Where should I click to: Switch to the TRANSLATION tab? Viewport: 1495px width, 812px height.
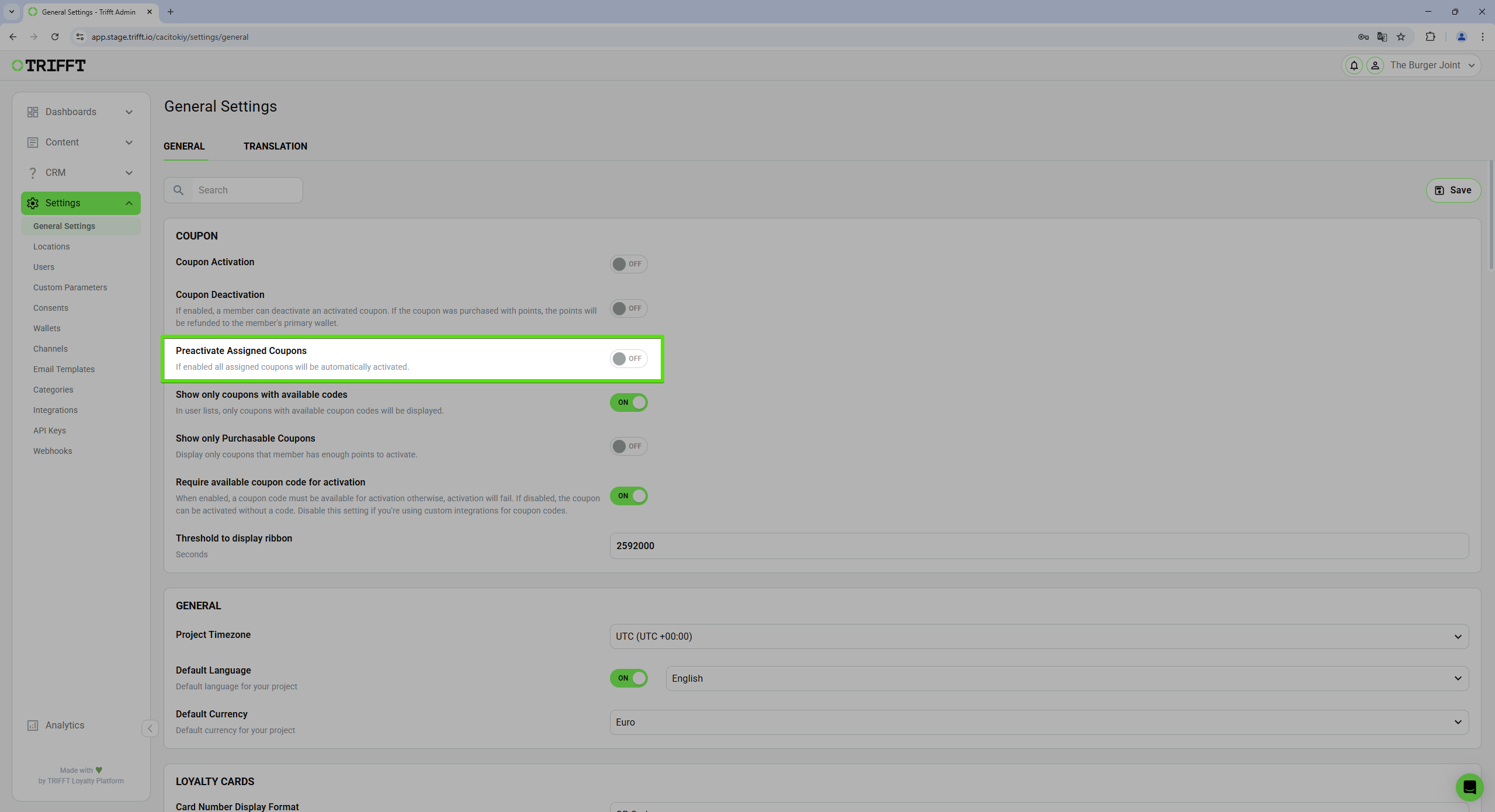pyautogui.click(x=275, y=146)
